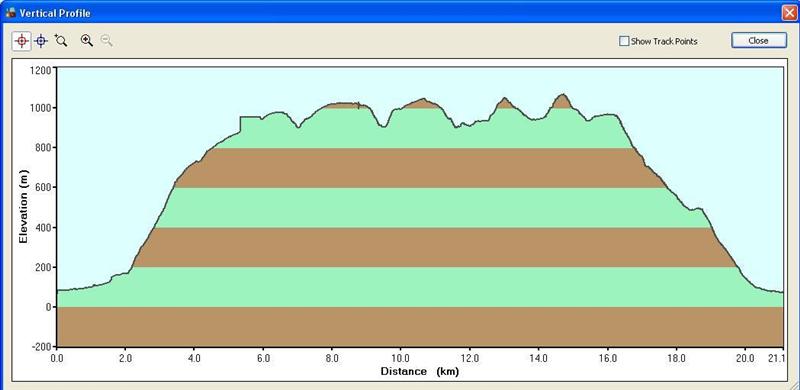This screenshot has height=390, width=800.
Task: Click the 8.0 distance tick label
Action: (x=332, y=358)
